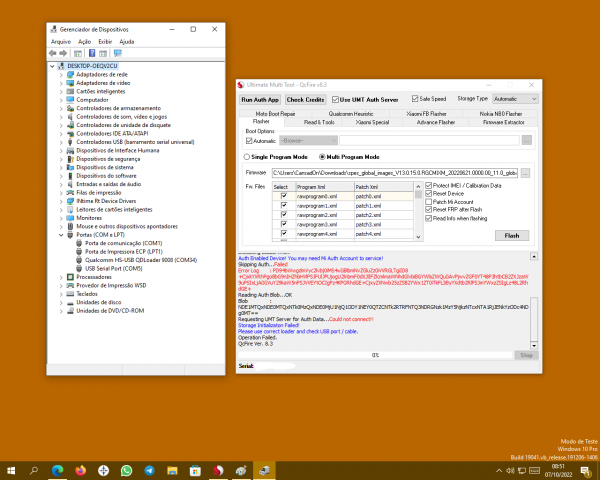600x480 pixels.
Task: Expand Adaptadores de vídeo node
Action: (x=61, y=83)
